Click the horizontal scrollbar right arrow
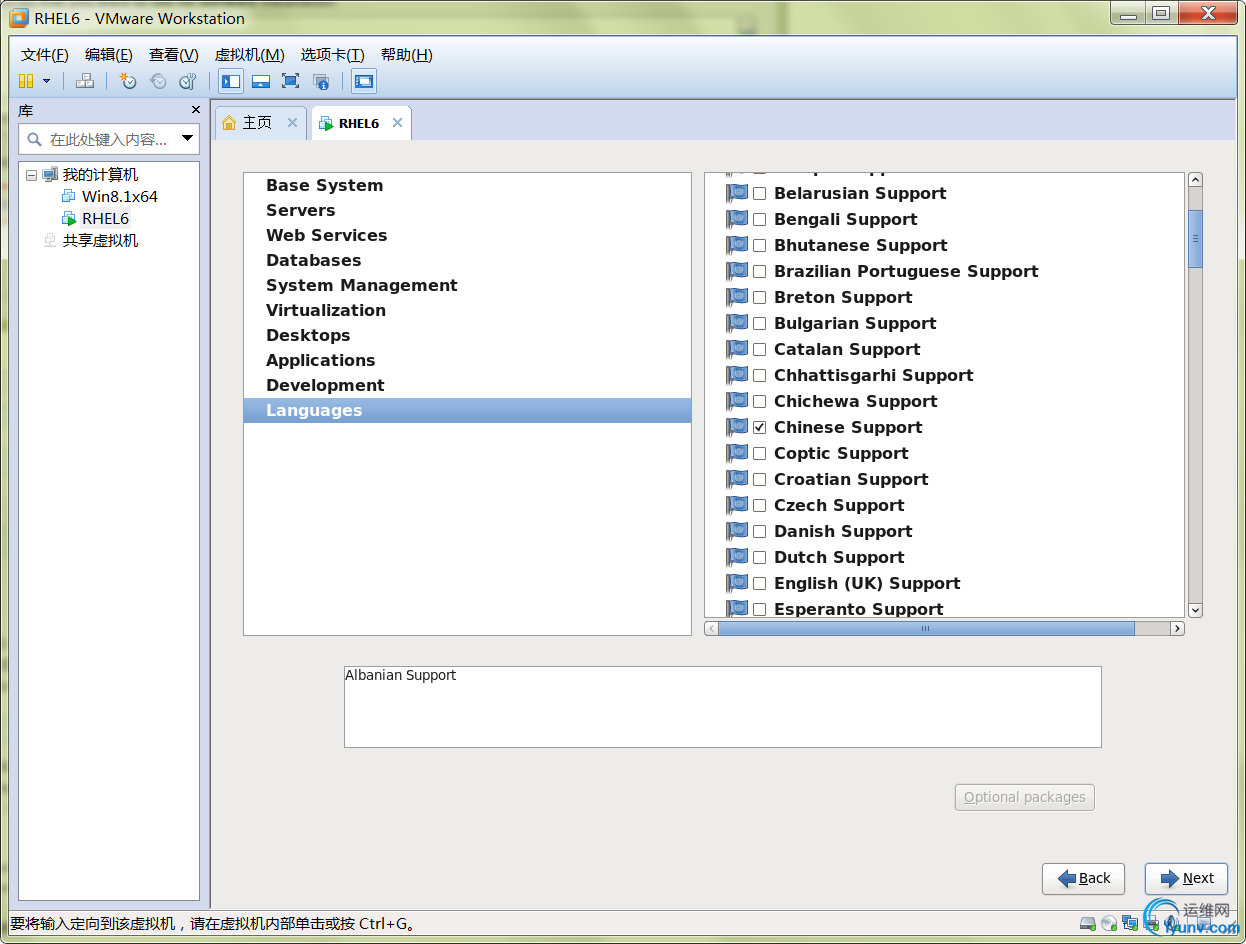This screenshot has height=944, width=1246. click(1177, 628)
